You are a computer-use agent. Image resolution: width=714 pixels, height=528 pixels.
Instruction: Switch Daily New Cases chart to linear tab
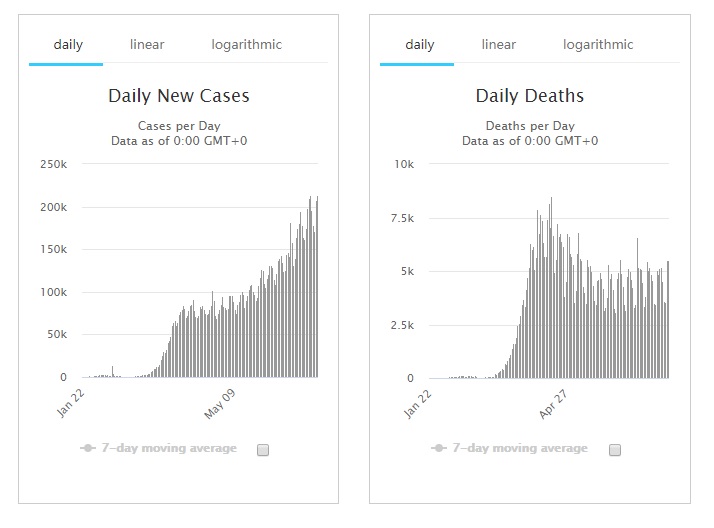pos(147,44)
